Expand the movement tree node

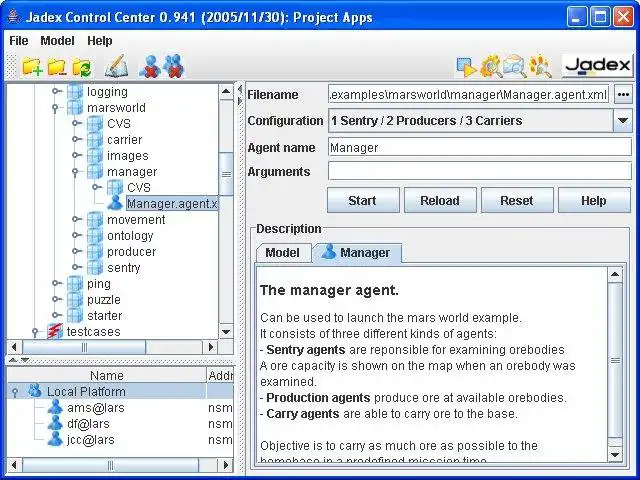tap(77, 219)
